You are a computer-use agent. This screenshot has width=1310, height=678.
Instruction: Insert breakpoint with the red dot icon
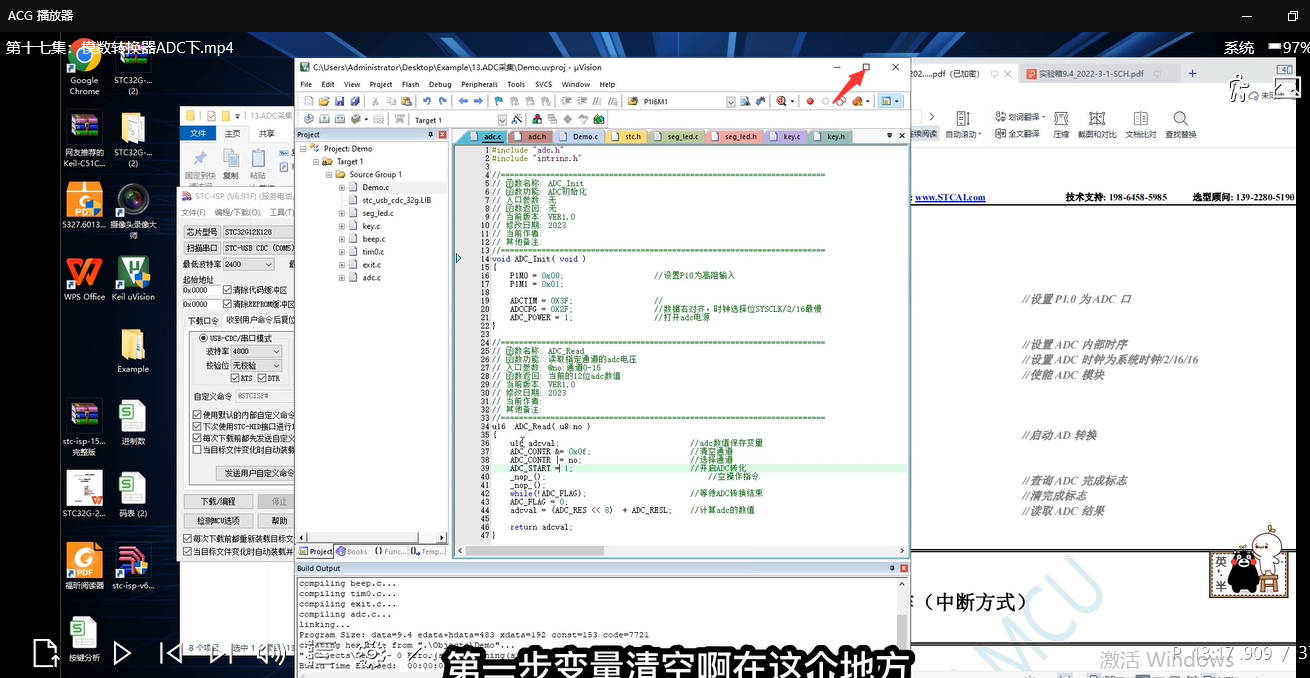pos(810,101)
